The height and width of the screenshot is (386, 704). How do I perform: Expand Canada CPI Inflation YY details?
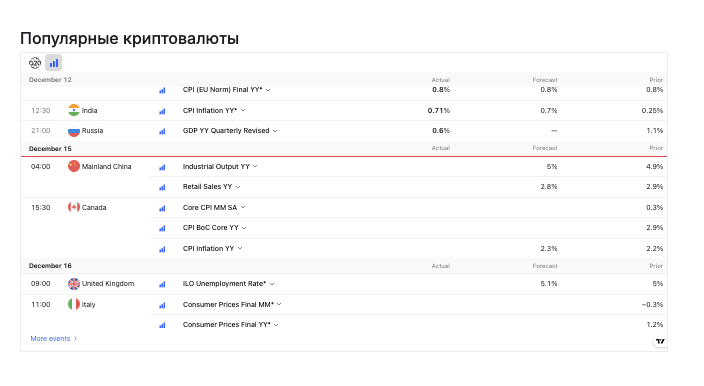point(240,248)
